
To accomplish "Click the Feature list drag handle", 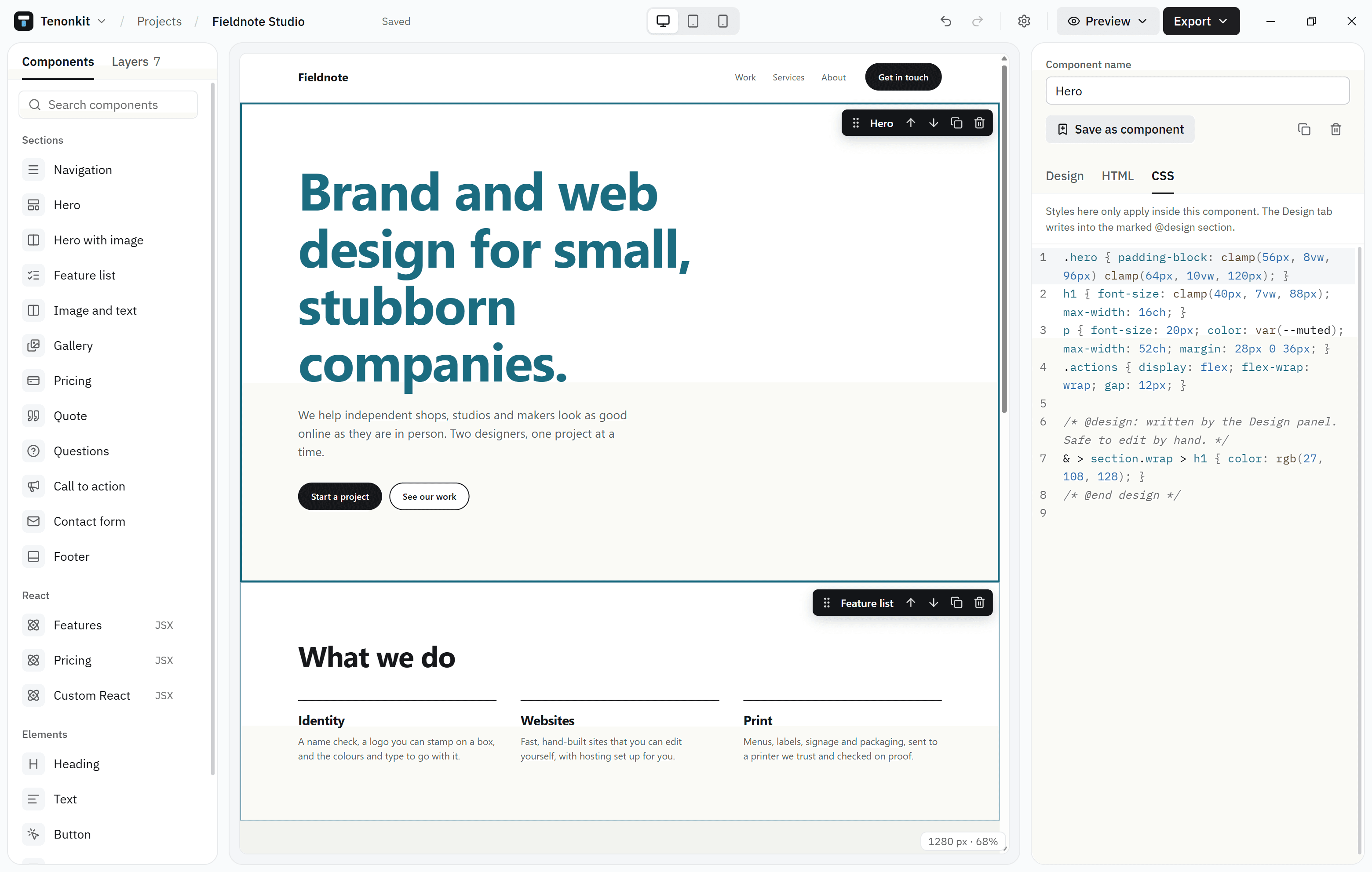I will click(x=827, y=603).
